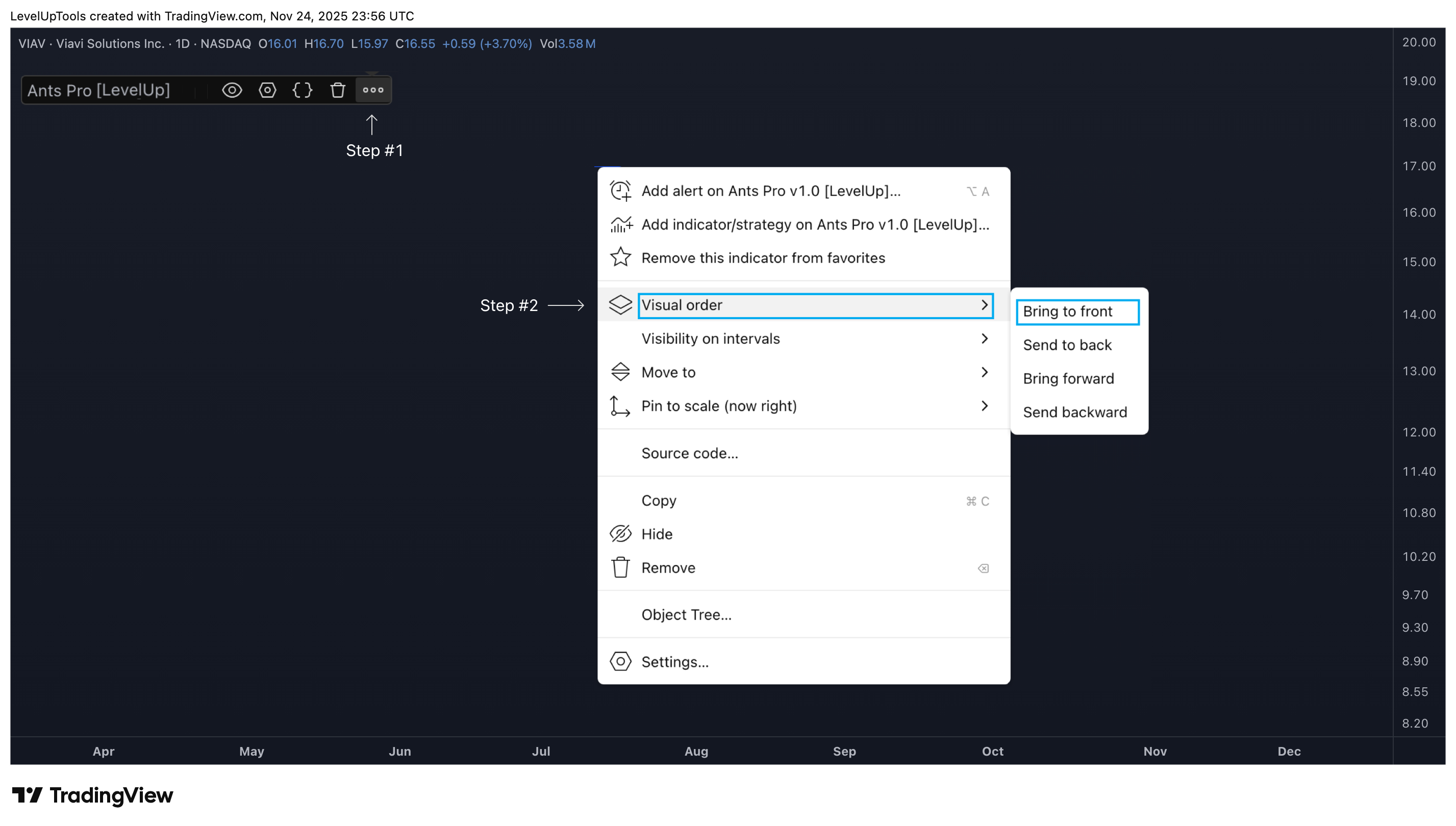Choose Send backward in submenu

point(1079,412)
